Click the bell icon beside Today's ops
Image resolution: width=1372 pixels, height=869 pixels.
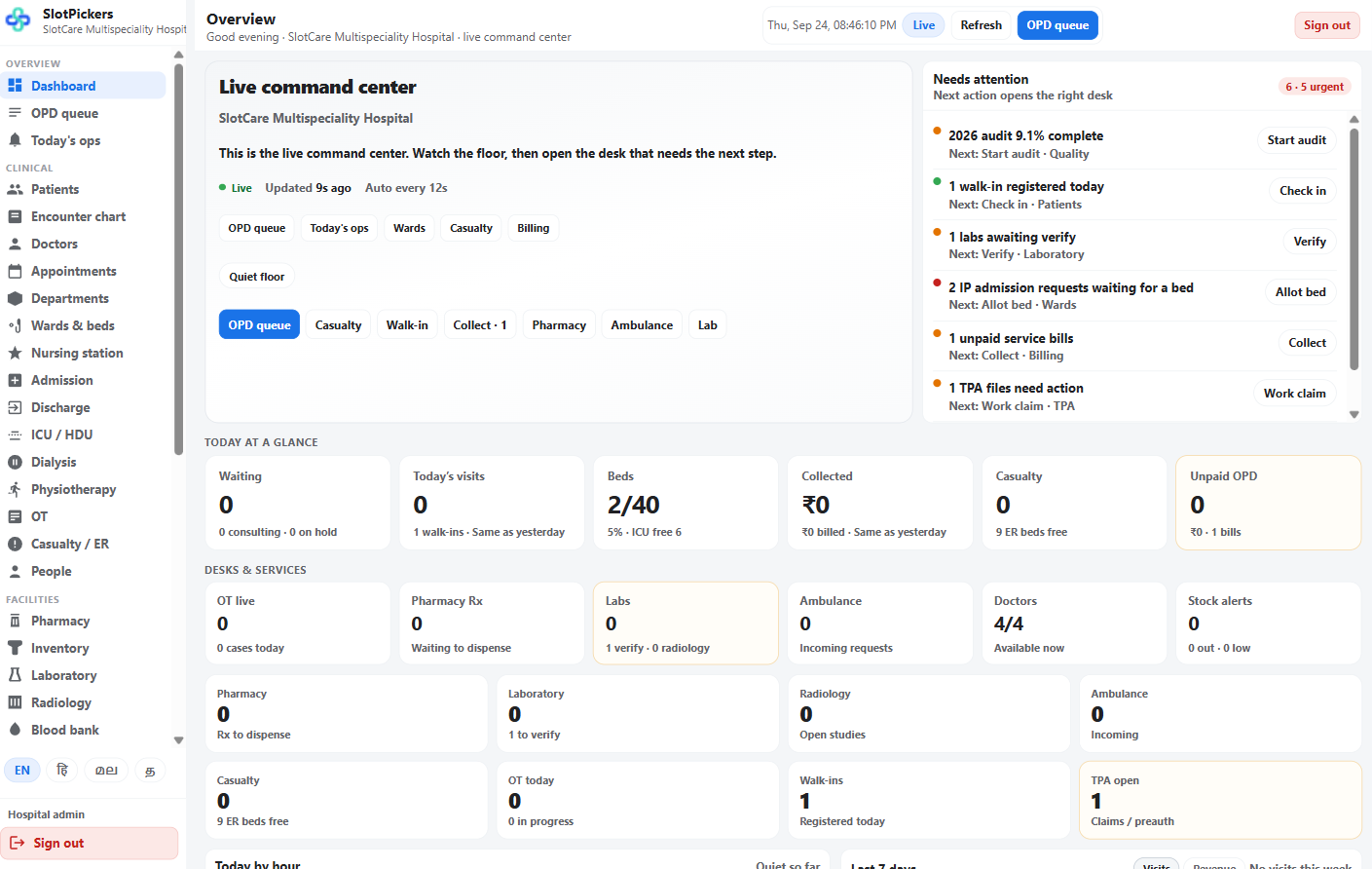(15, 140)
